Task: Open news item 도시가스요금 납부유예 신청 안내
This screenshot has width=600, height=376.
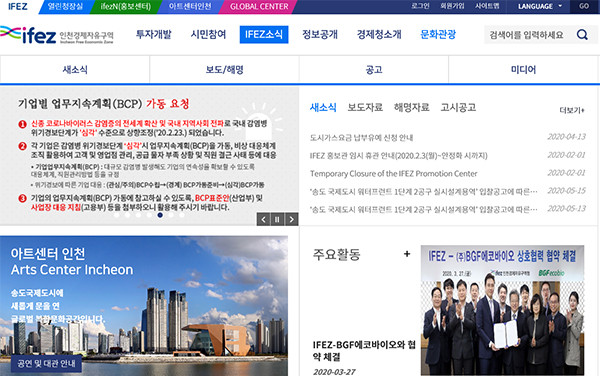Action: click(x=362, y=138)
